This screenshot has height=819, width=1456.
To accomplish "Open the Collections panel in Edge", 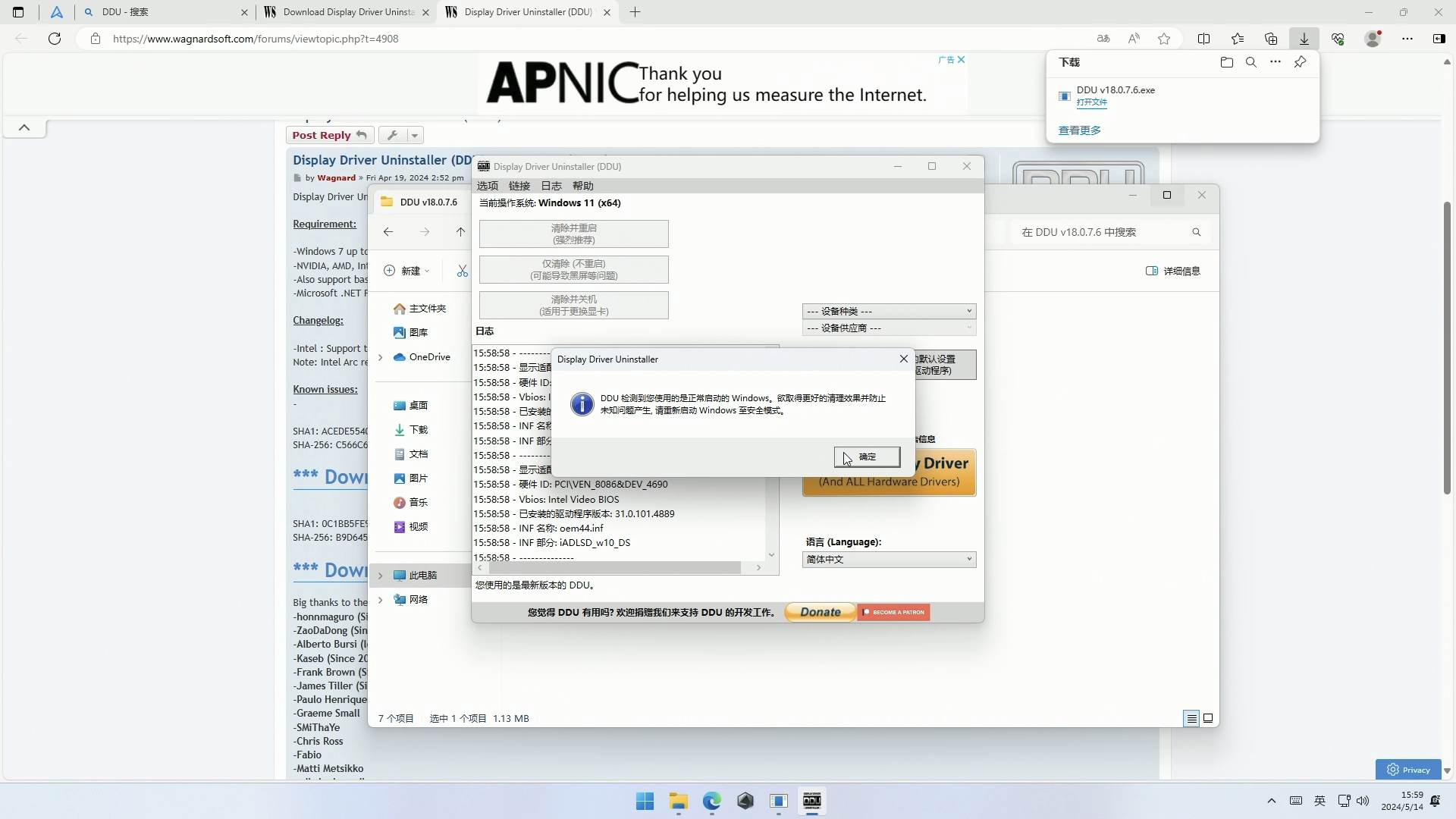I will coord(1271,39).
